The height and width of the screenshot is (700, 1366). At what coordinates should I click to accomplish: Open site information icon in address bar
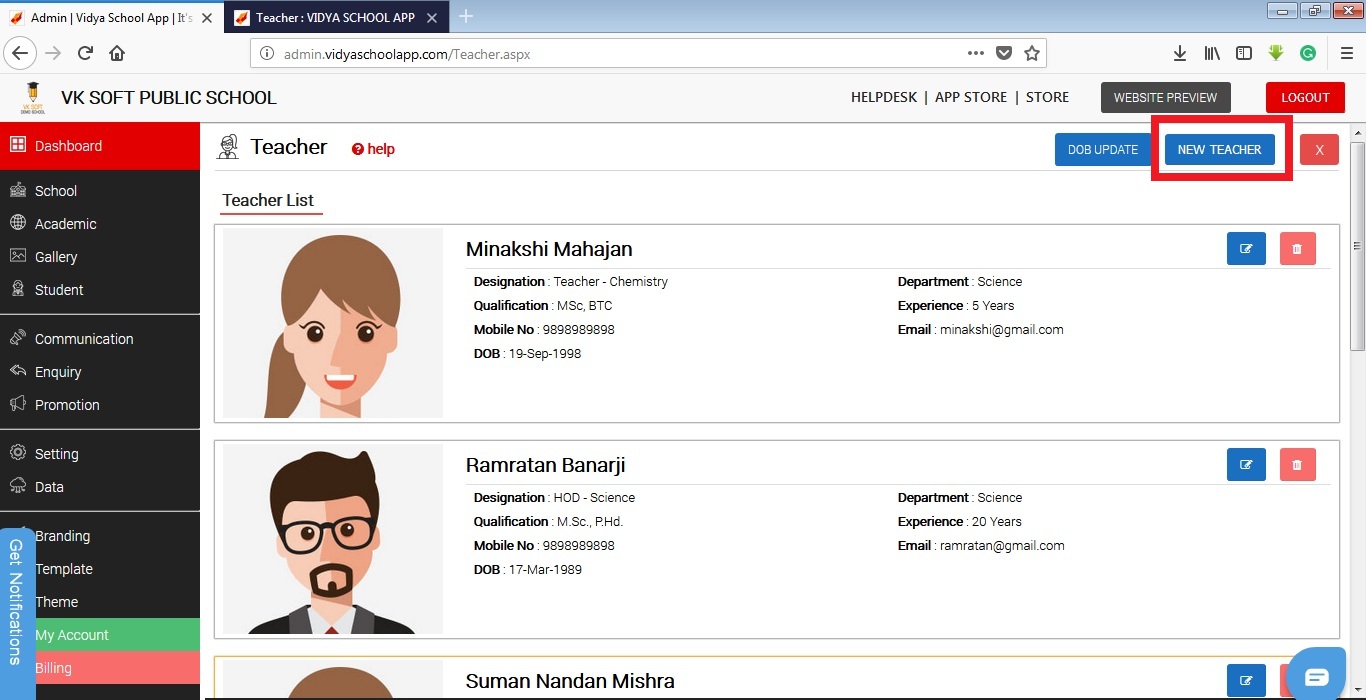point(267,54)
